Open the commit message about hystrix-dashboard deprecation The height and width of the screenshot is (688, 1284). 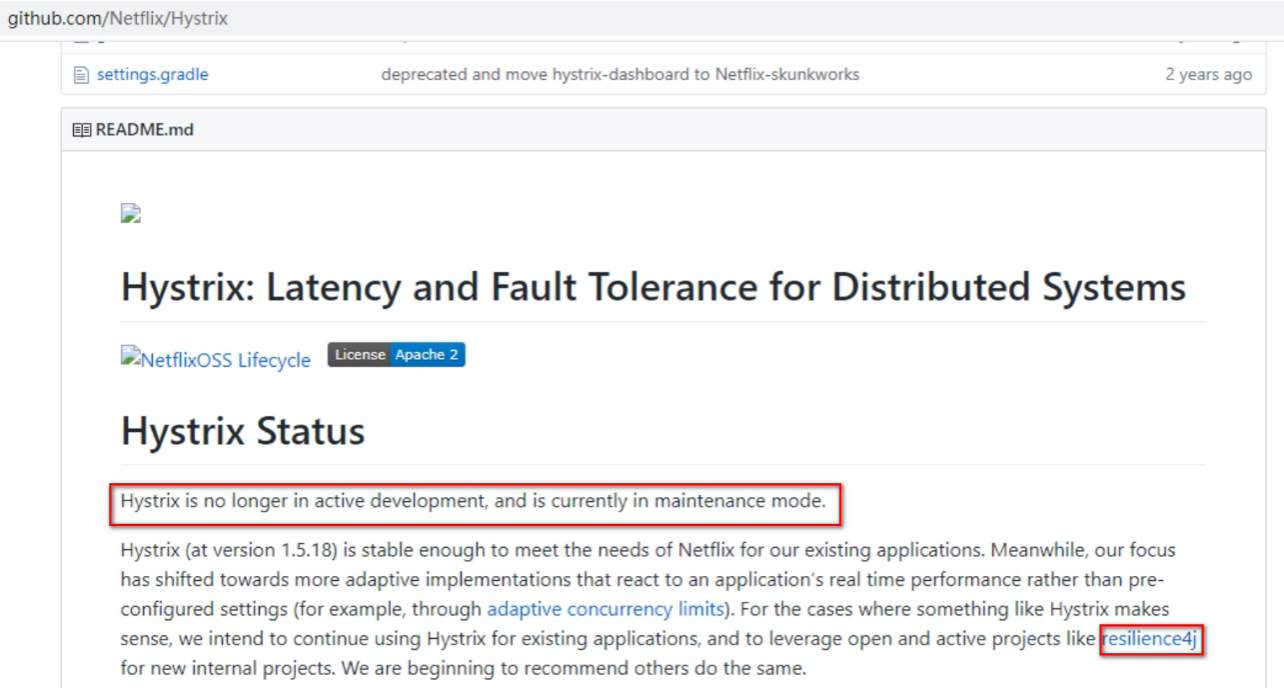[x=620, y=74]
